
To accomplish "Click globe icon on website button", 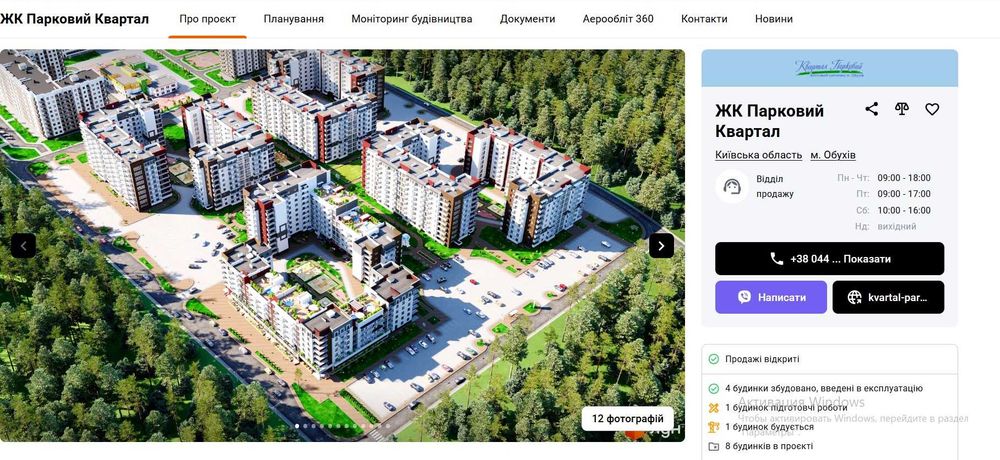I will pos(855,297).
